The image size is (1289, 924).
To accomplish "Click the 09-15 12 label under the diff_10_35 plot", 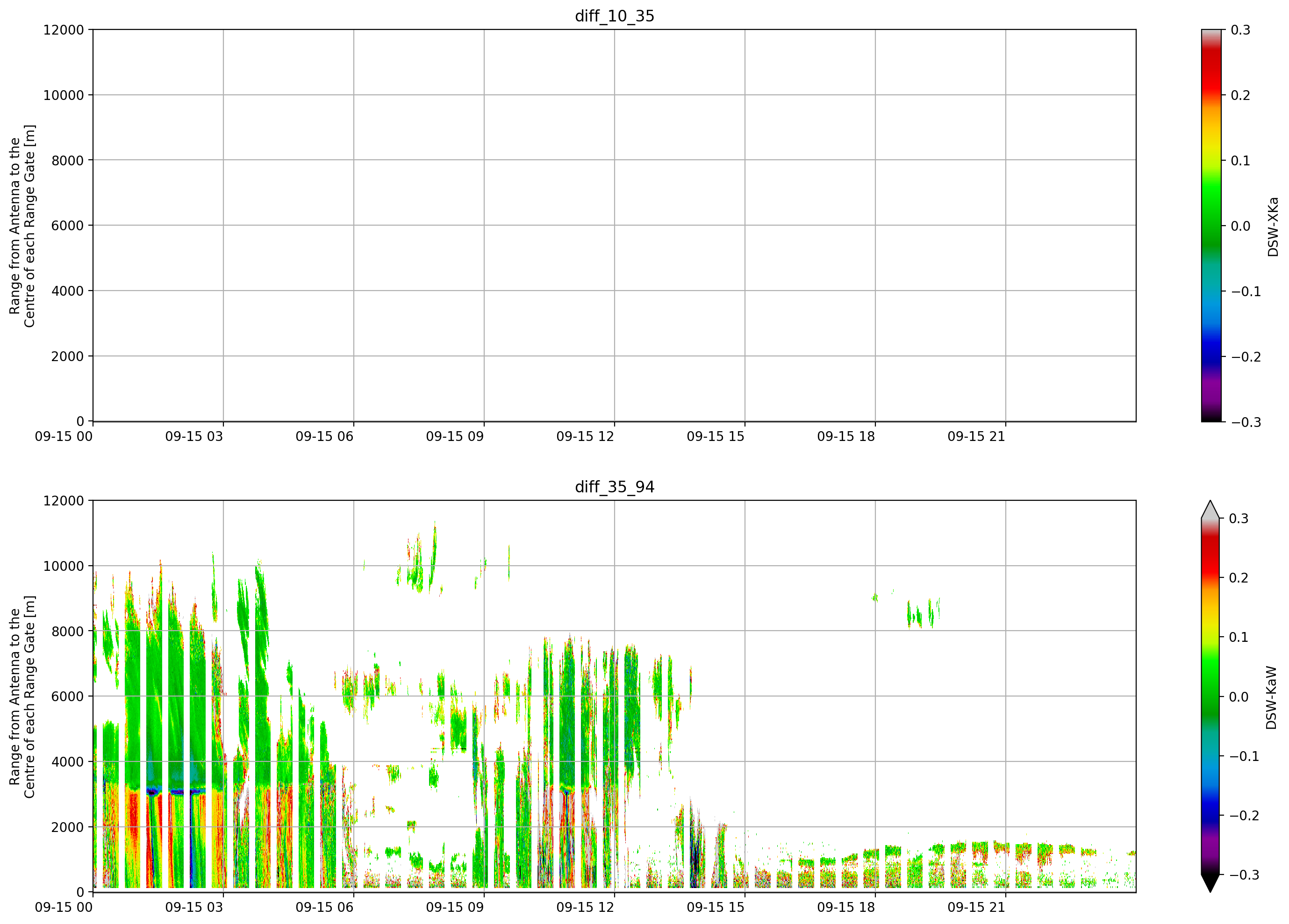I will pos(586,436).
